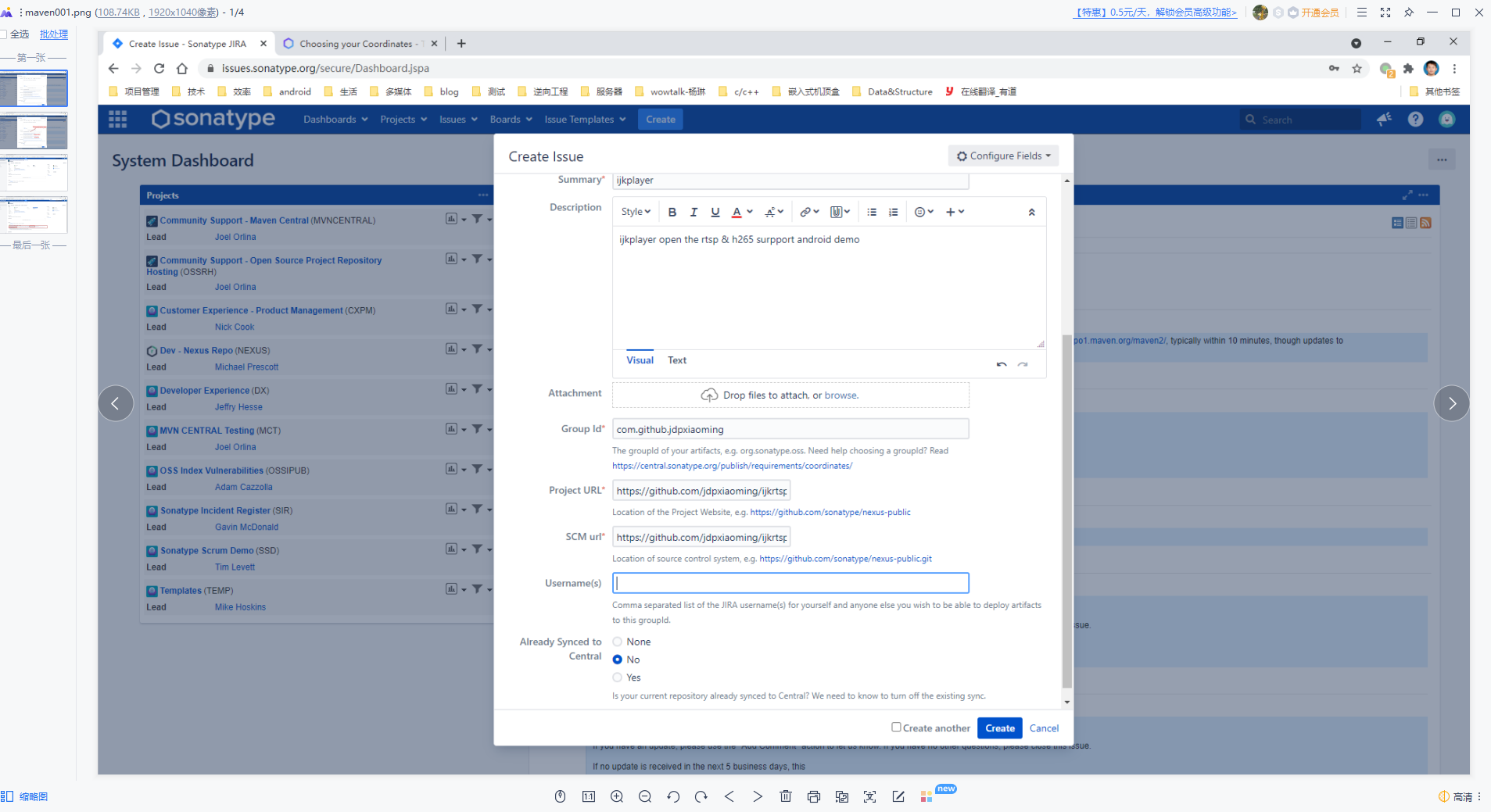Switch to the Text editor tab
The width and height of the screenshot is (1491, 812).
coord(677,360)
